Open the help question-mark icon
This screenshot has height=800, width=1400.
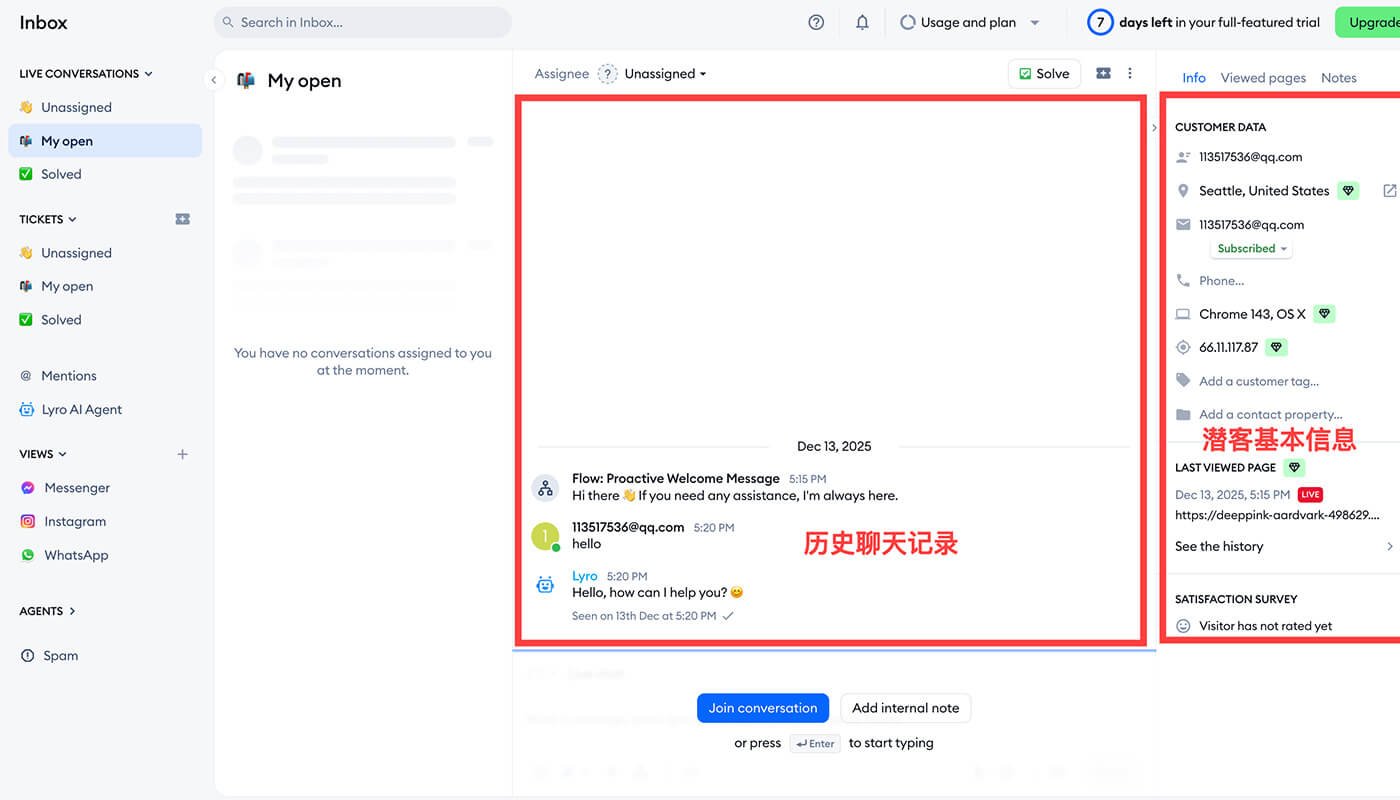[815, 21]
